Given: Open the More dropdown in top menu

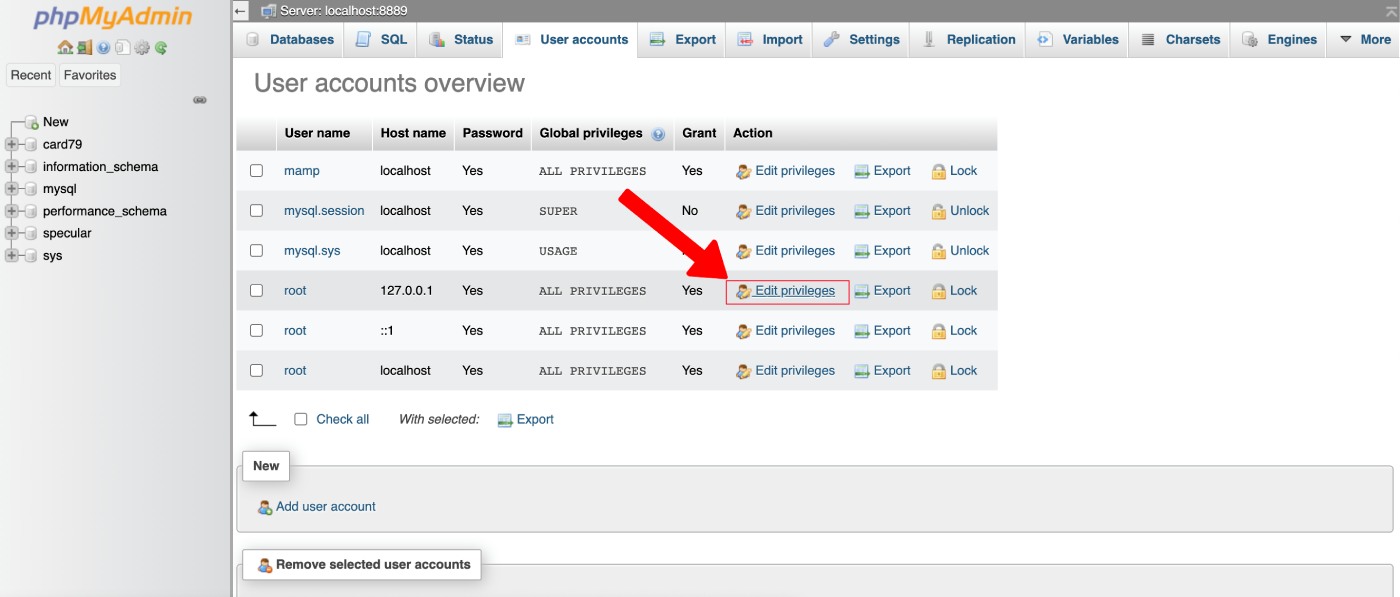Looking at the screenshot, I should click(1364, 40).
